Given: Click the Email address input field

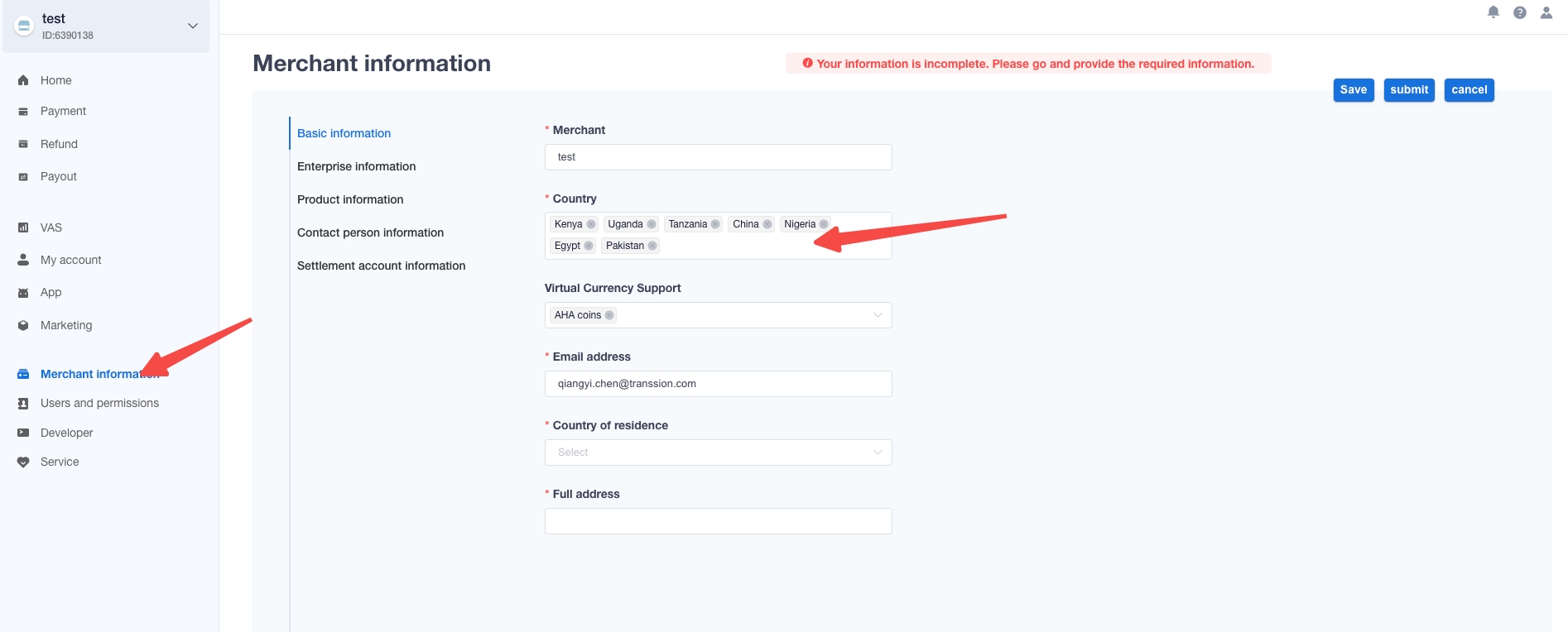Looking at the screenshot, I should click(719, 384).
